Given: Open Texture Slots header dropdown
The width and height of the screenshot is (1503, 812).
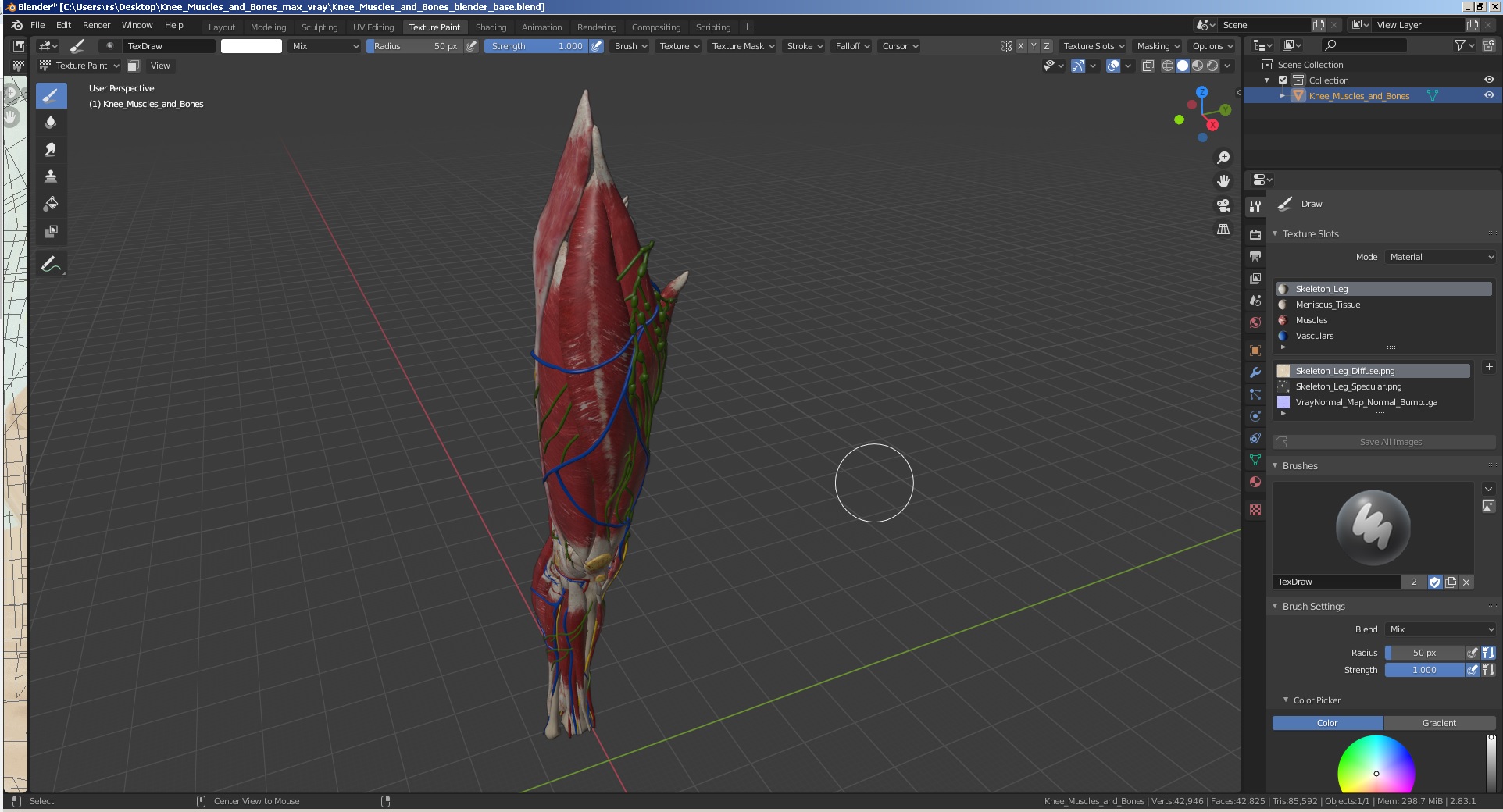Looking at the screenshot, I should pyautogui.click(x=1094, y=46).
